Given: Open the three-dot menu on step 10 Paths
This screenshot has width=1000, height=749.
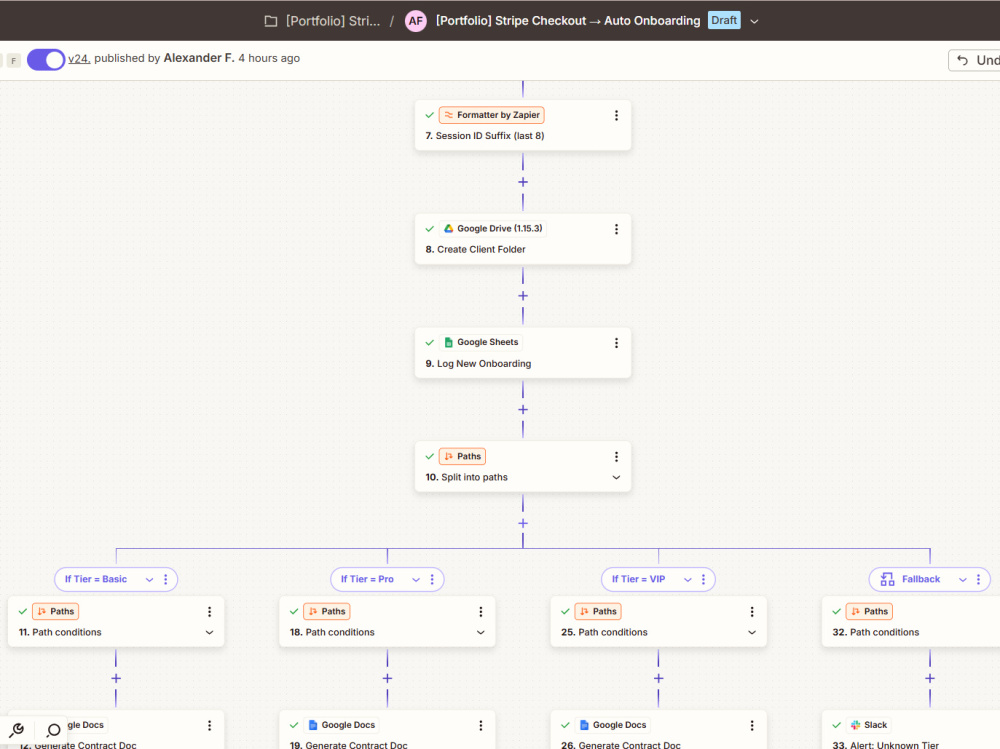Looking at the screenshot, I should pos(616,457).
